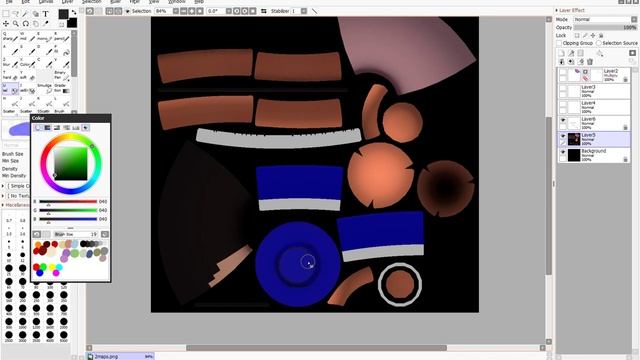Select the rectangular Selection tool
The width and height of the screenshot is (640, 360).
coord(6,14)
